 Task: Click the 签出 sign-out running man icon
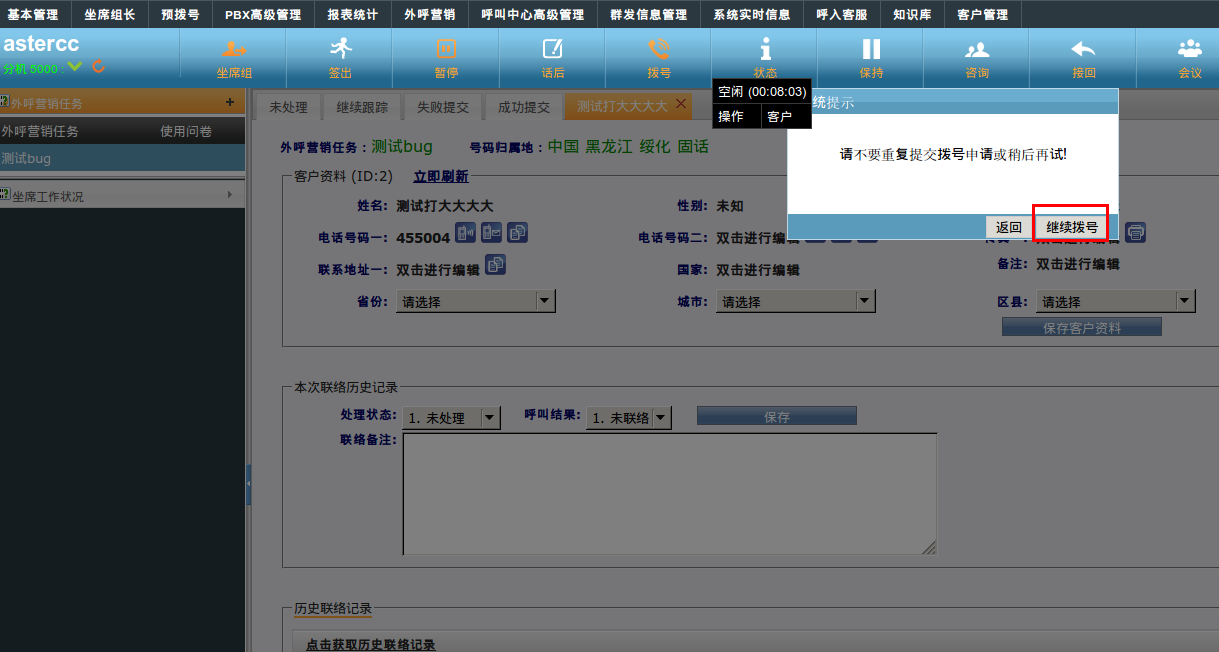point(340,49)
